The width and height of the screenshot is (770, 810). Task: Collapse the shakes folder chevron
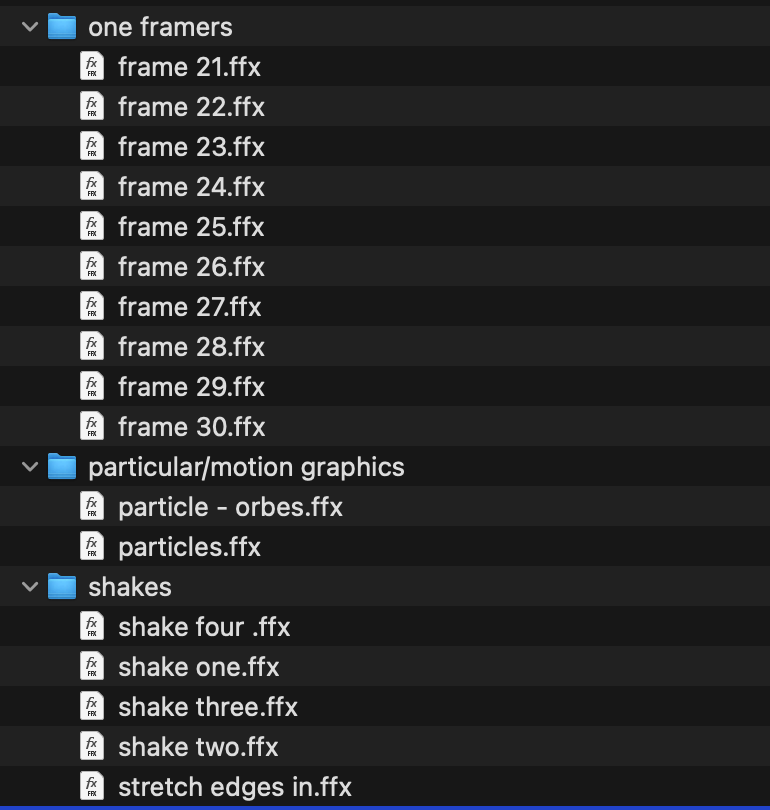[x=28, y=587]
